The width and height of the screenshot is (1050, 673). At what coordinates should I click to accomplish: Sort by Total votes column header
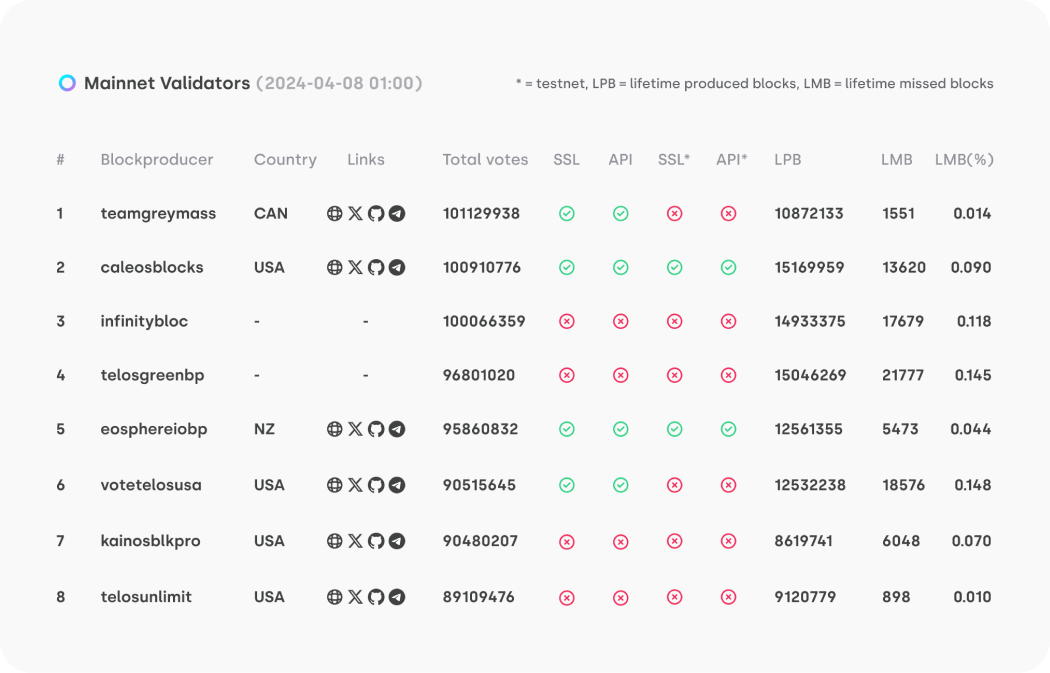[485, 159]
